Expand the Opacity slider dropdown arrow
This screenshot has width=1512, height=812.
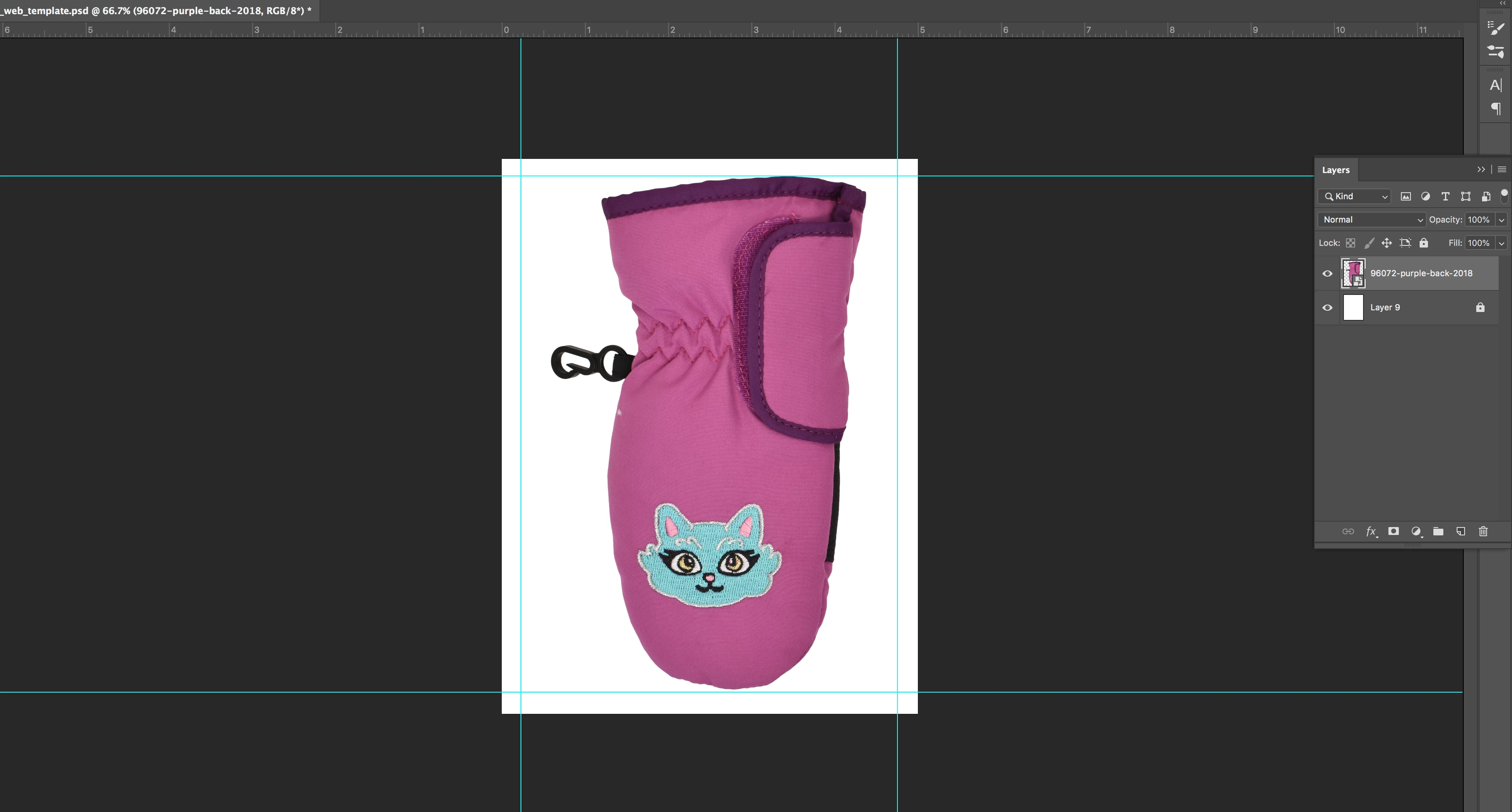[x=1502, y=219]
